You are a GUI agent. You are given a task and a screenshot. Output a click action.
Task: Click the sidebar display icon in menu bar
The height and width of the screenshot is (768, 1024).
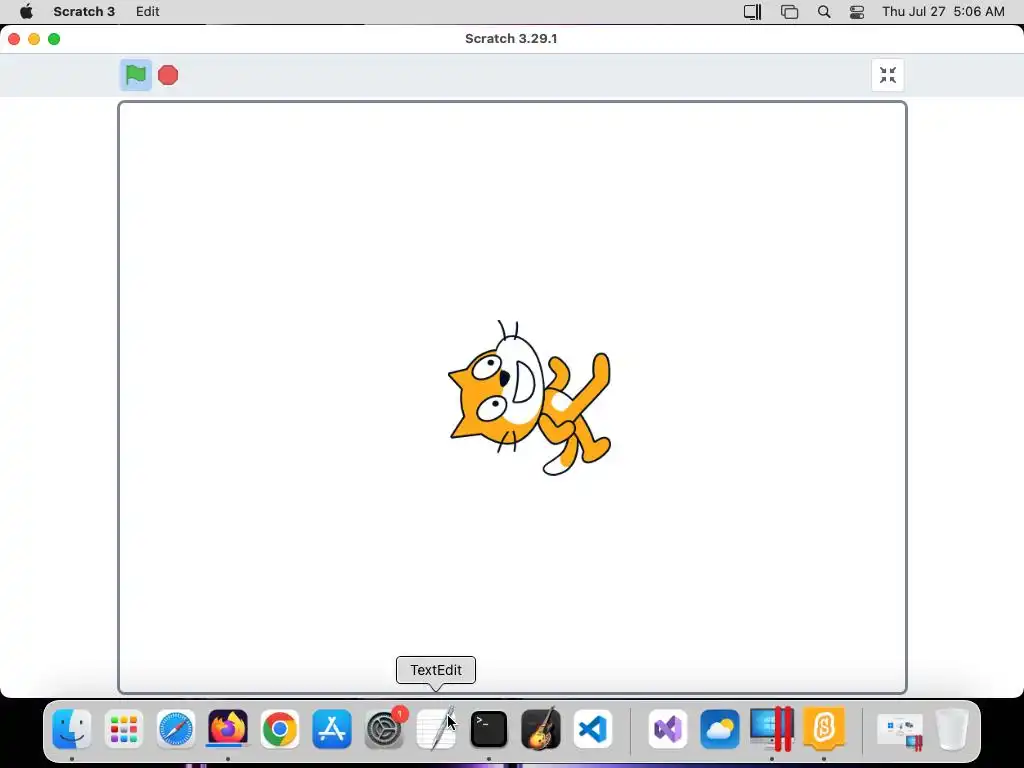[753, 12]
